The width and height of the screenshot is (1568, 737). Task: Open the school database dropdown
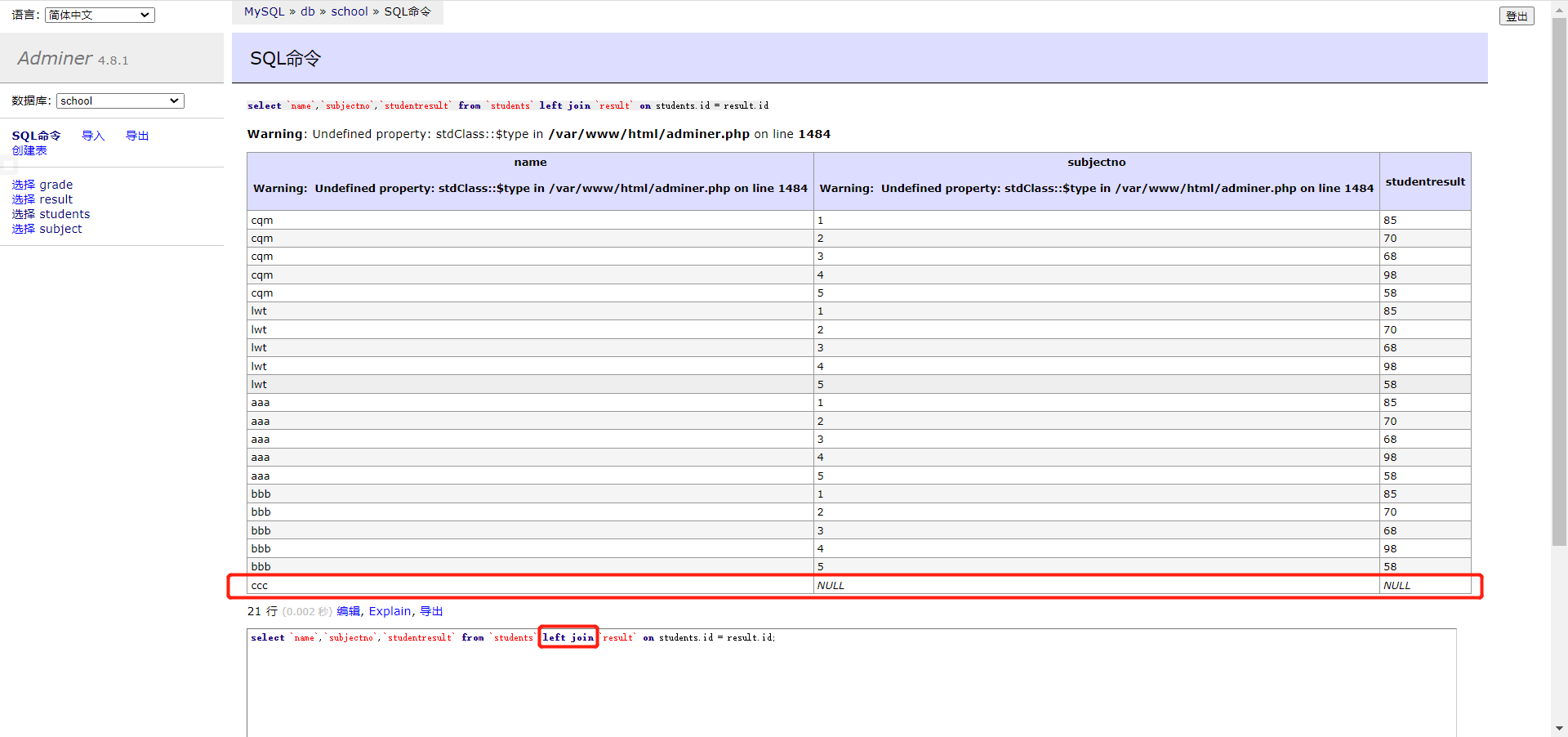(120, 100)
